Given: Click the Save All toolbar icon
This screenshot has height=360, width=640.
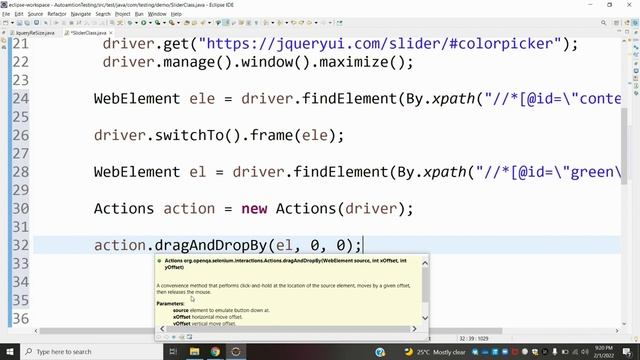Looking at the screenshot, I should [27, 23].
